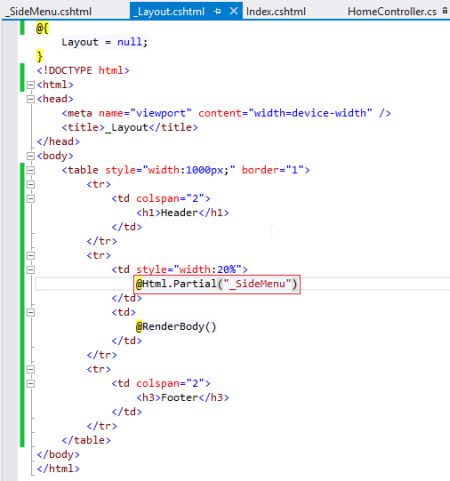Collapse the td colspan Footer cell region
Viewport: 450px width, 481px height.
pos(30,384)
